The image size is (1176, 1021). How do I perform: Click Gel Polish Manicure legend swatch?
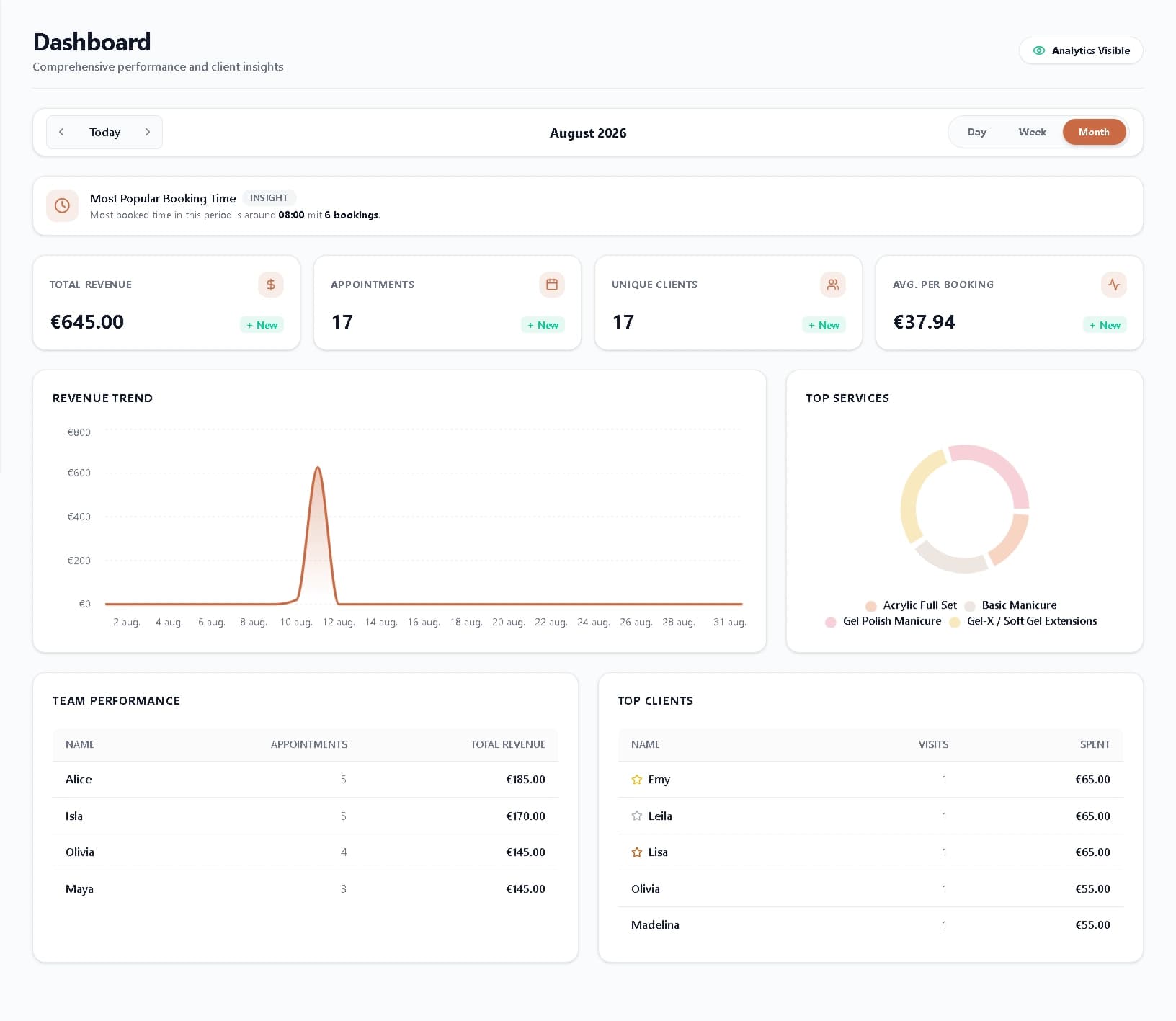click(x=831, y=622)
